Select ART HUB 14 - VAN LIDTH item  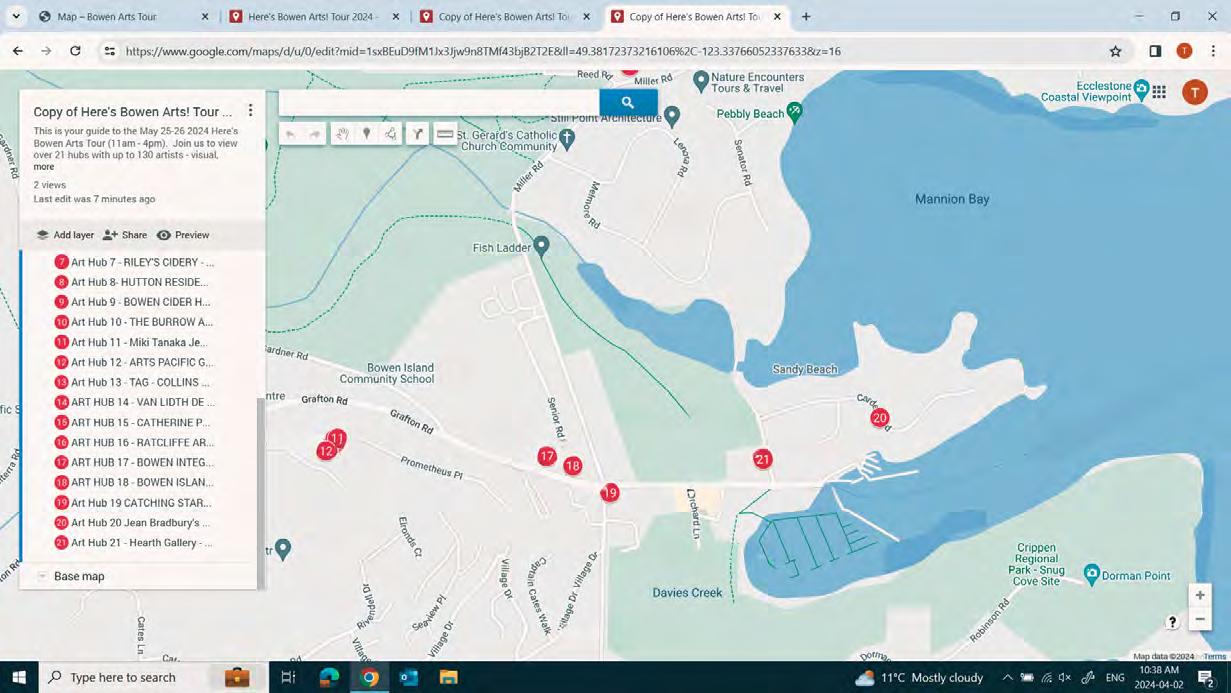(135, 402)
